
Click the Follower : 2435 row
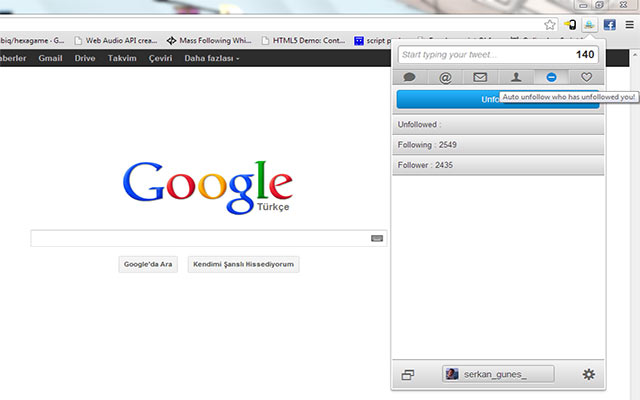(x=498, y=165)
